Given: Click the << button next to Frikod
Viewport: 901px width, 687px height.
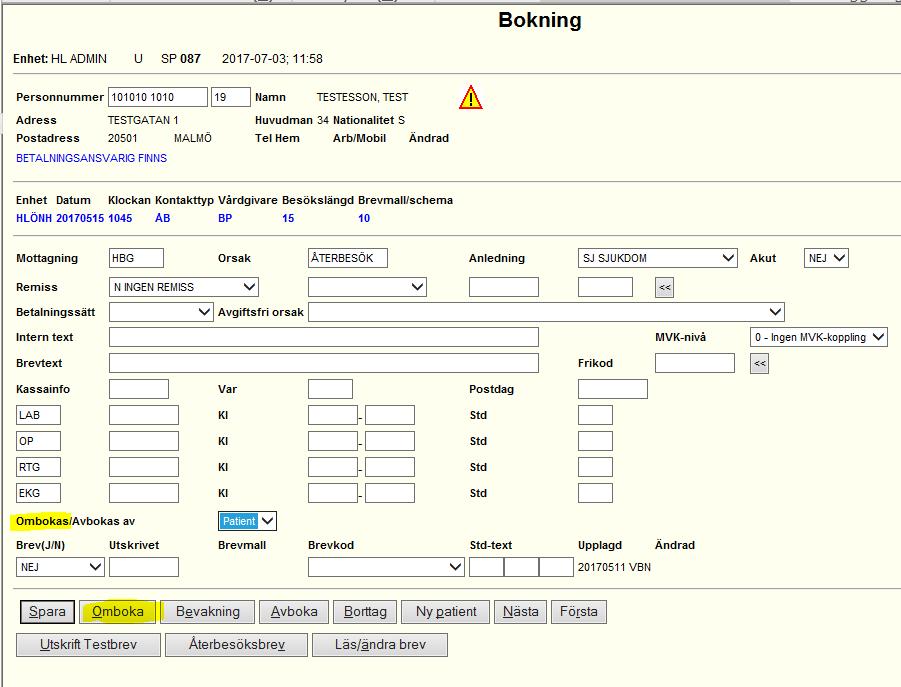Looking at the screenshot, I should [759, 363].
